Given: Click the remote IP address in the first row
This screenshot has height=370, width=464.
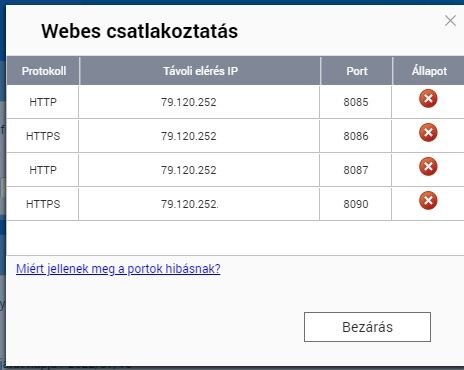Looking at the screenshot, I should click(x=189, y=102).
